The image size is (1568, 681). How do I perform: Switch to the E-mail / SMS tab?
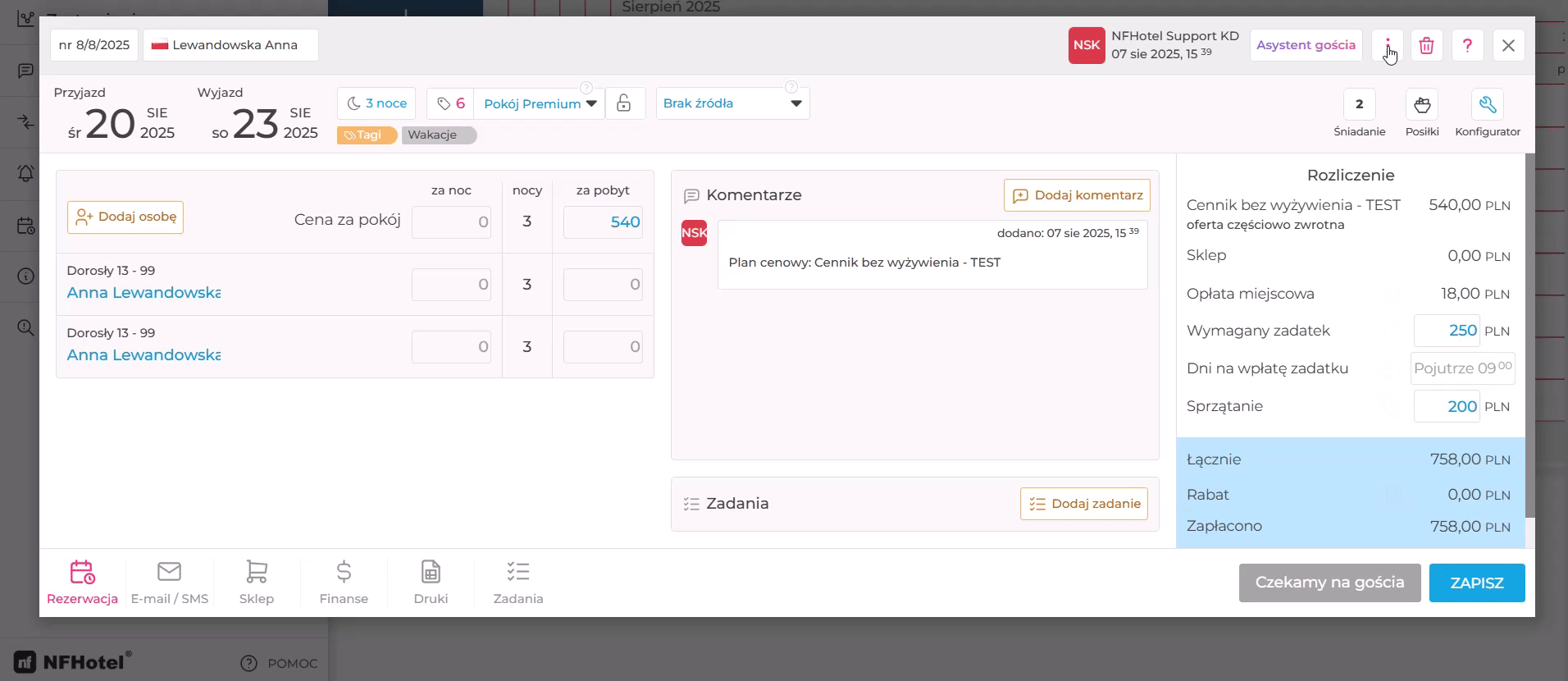tap(170, 583)
